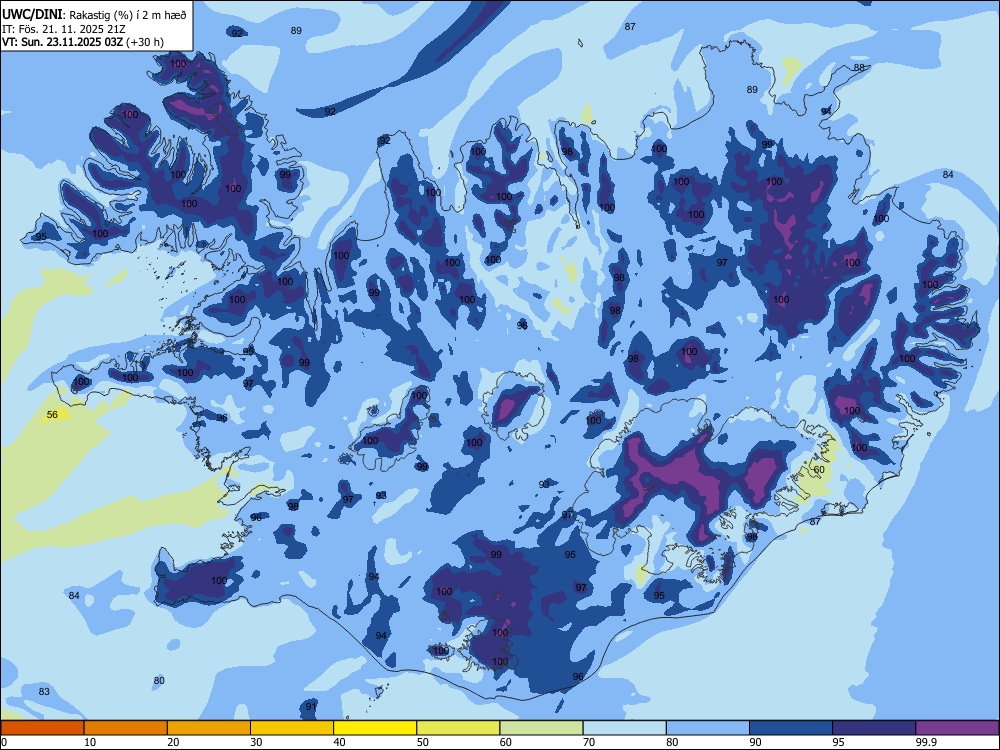
Task: Click the title 'UWC/DINI: Rakastig (%) í 2 m hæð'
Action: 94,15
